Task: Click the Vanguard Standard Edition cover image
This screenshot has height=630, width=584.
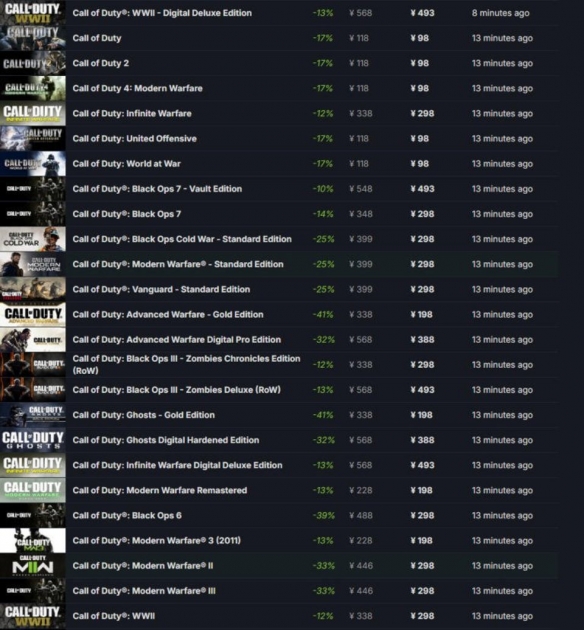Action: (33, 289)
